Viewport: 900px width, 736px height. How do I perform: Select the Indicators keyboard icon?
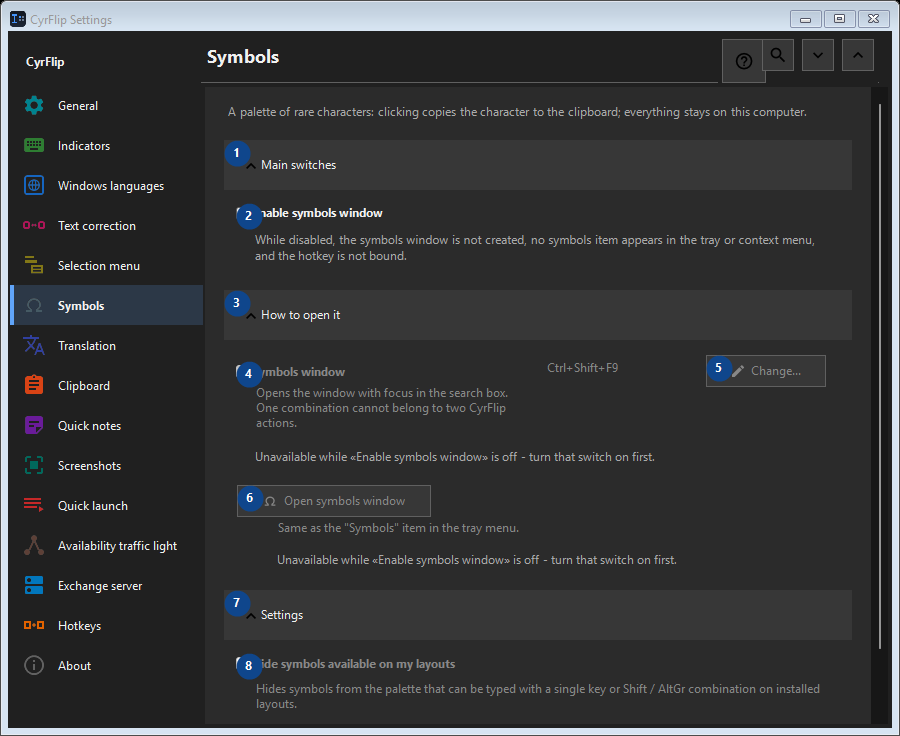click(x=34, y=145)
